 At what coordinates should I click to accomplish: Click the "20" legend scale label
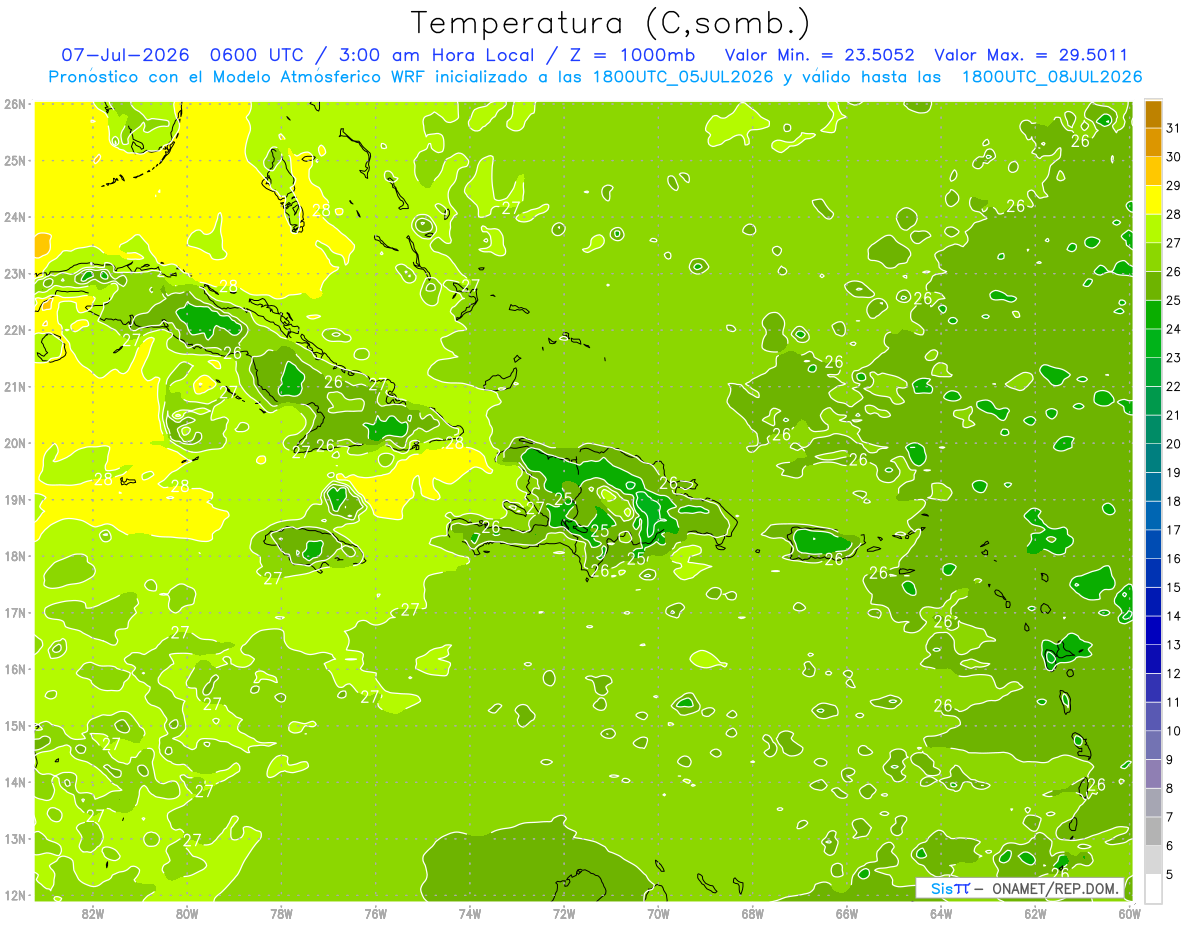click(1174, 443)
